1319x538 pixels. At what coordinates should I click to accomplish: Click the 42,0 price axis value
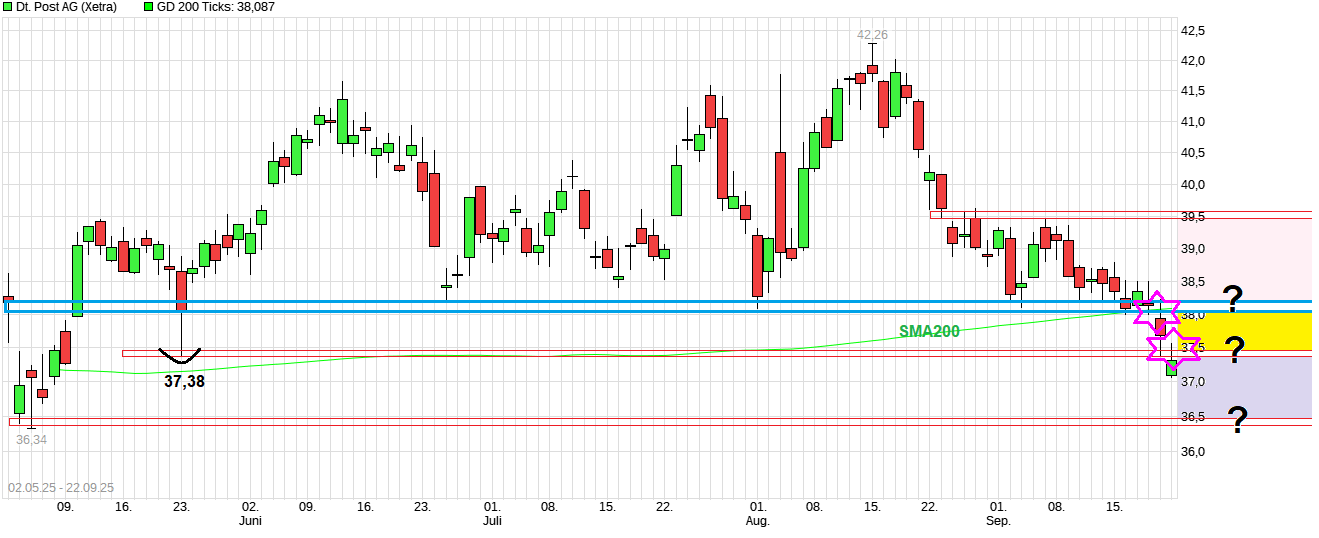(1193, 61)
